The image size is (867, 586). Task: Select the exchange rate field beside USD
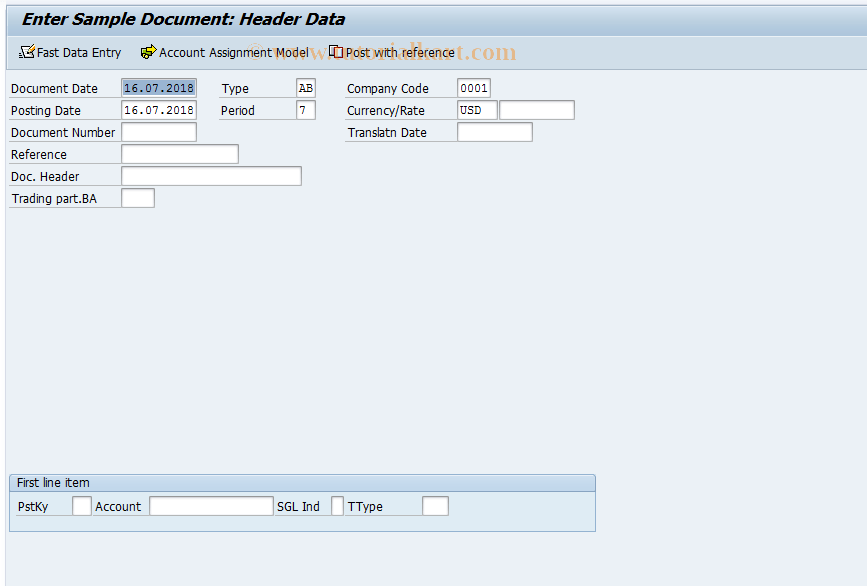[536, 110]
